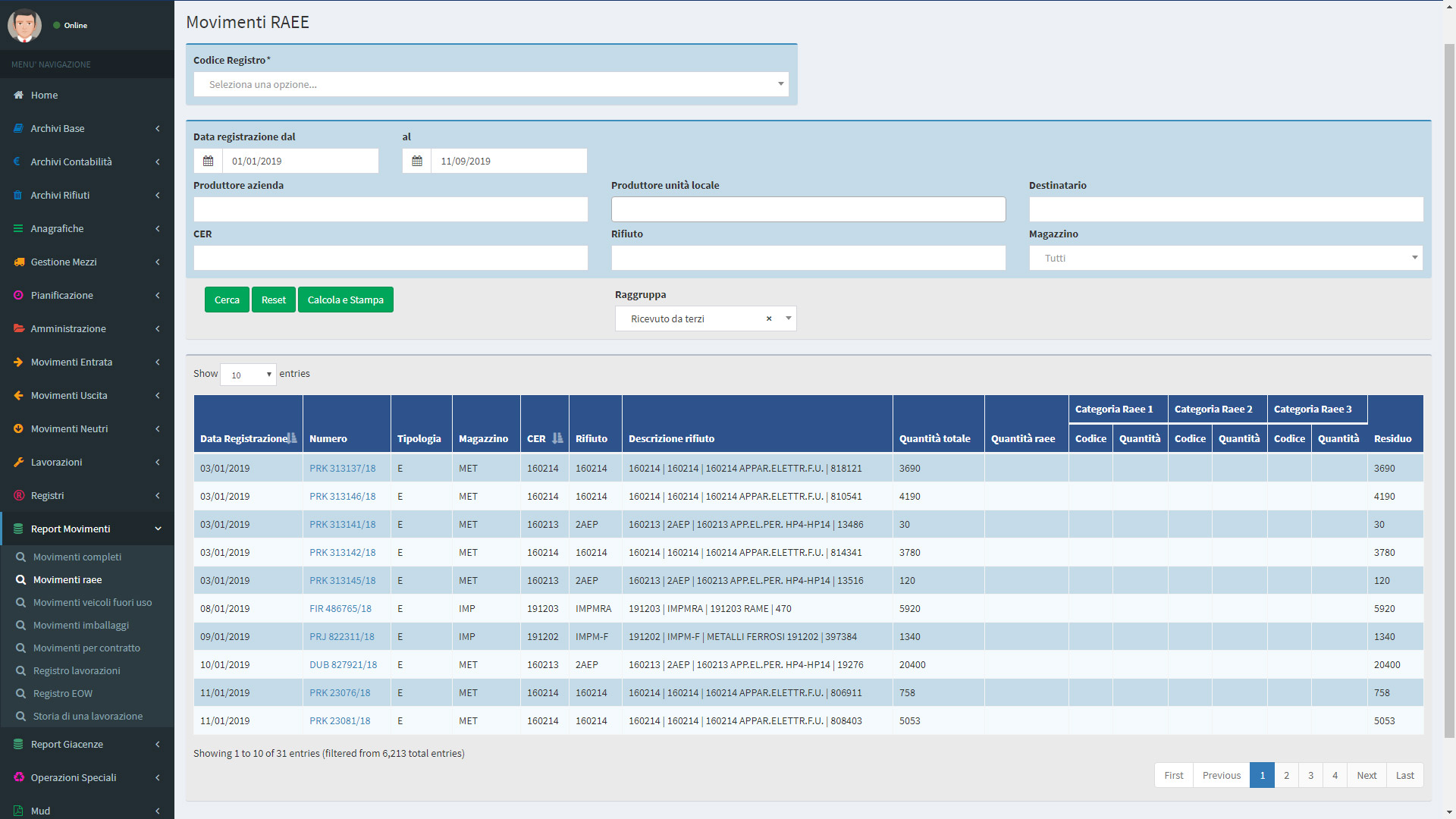Focus the CER filter input field
Viewport: 1456px width, 819px height.
pos(391,258)
